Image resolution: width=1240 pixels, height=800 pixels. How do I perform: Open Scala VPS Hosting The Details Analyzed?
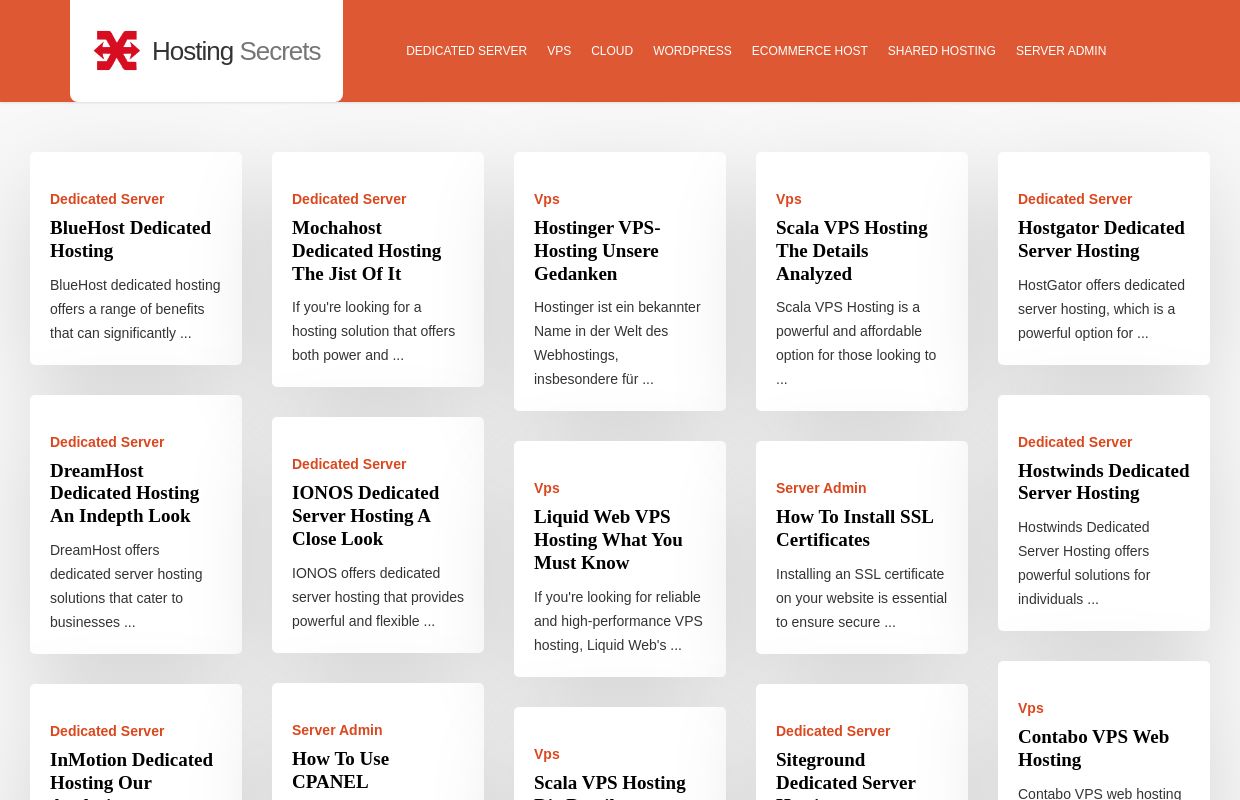point(852,251)
